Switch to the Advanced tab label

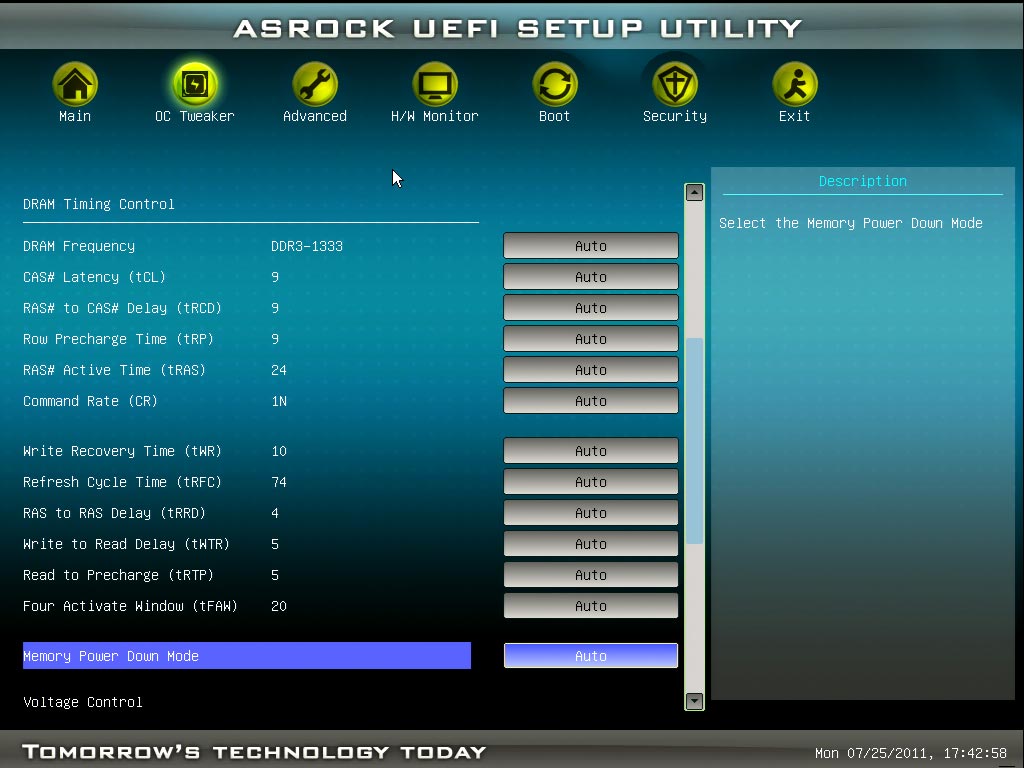pos(315,116)
